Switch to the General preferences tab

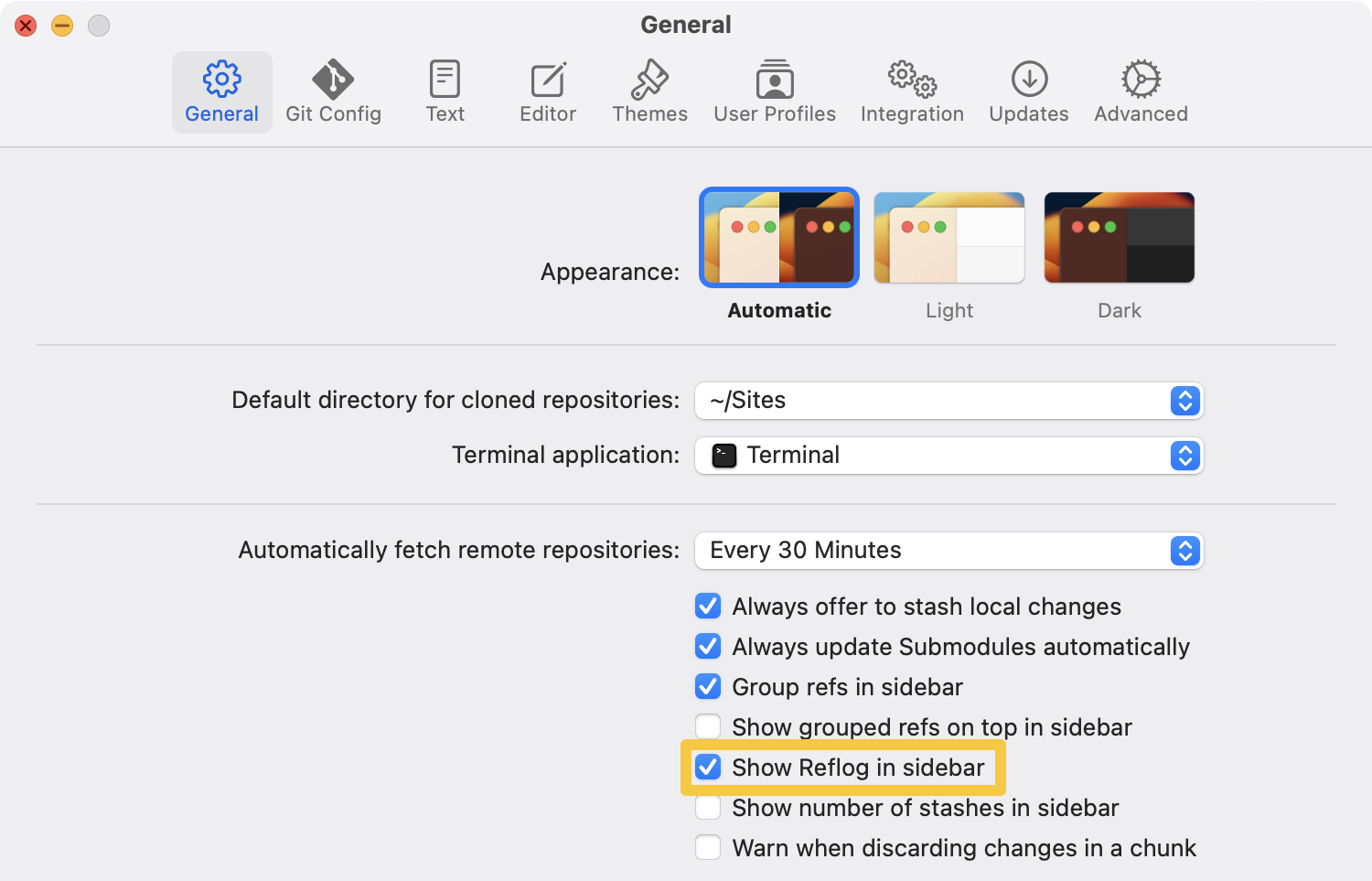coord(221,90)
